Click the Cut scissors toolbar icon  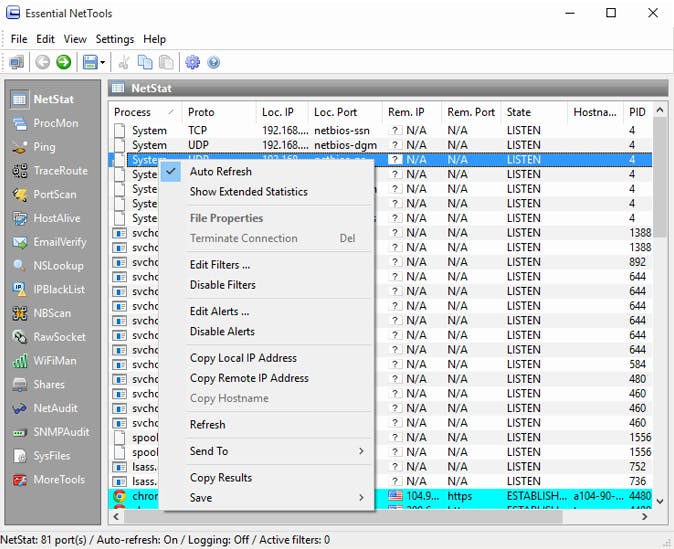click(124, 62)
